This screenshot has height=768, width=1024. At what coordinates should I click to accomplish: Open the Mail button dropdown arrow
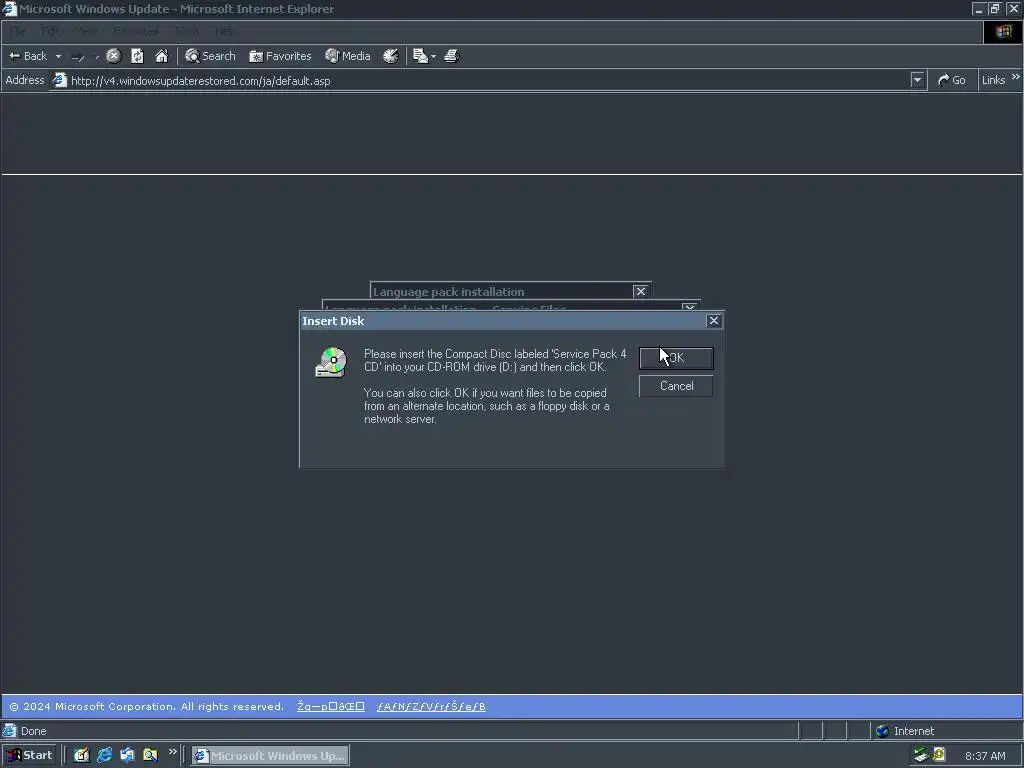click(x=434, y=57)
